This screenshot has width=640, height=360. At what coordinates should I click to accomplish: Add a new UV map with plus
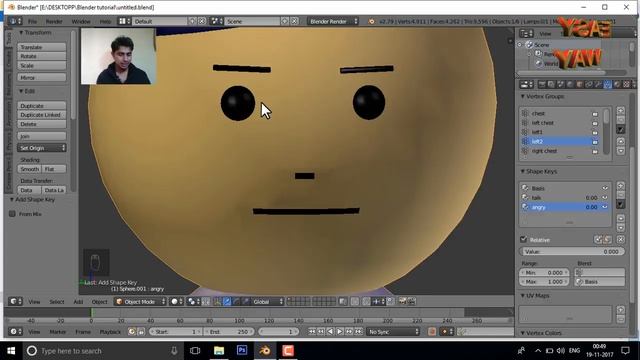click(x=620, y=310)
